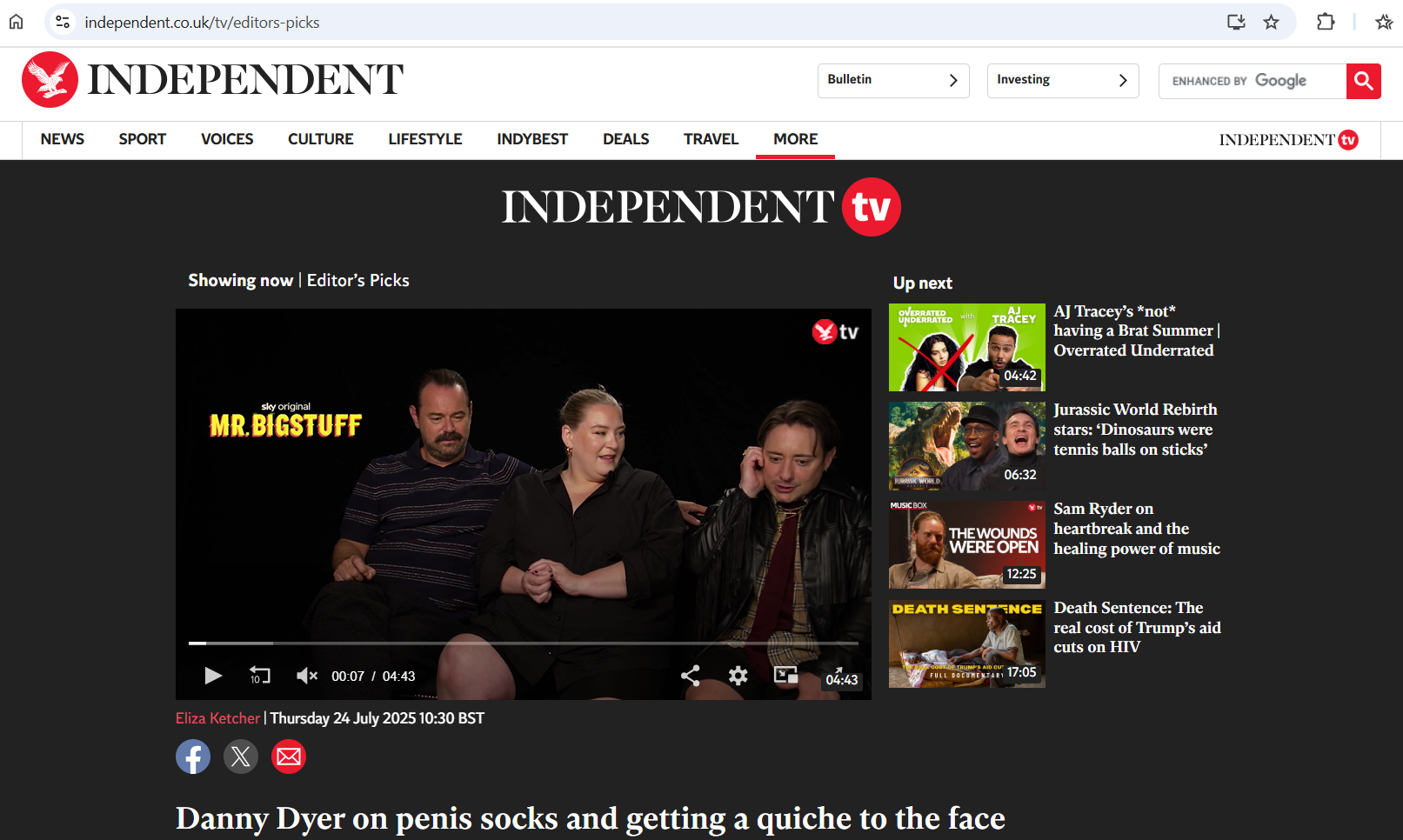Image resolution: width=1403 pixels, height=840 pixels.
Task: Open the CULTURE section
Action: pyautogui.click(x=321, y=139)
